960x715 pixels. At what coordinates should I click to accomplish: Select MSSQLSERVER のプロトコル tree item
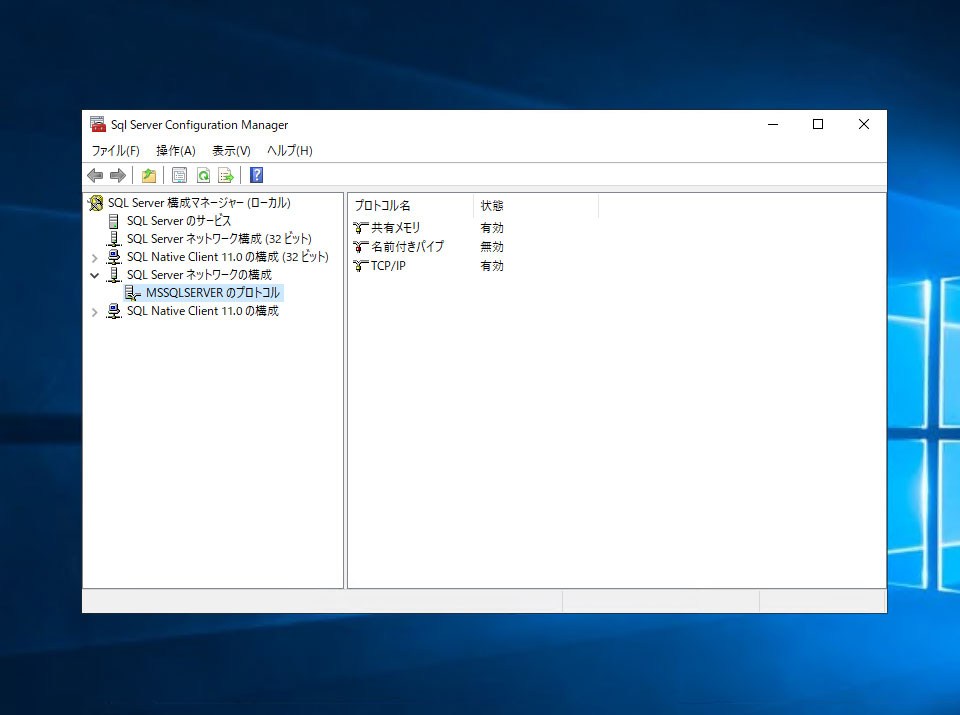coord(212,293)
